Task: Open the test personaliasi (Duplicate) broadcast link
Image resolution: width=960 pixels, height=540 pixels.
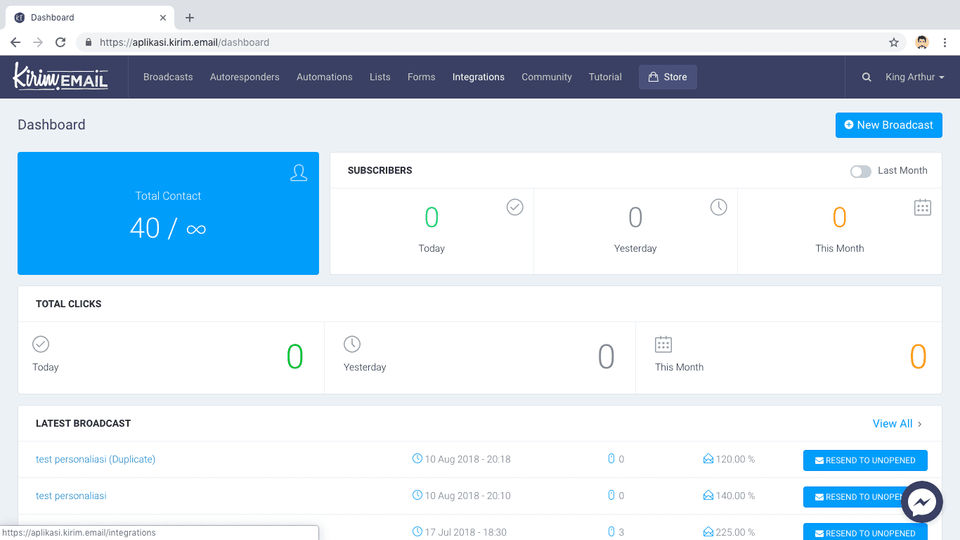Action: coord(96,459)
